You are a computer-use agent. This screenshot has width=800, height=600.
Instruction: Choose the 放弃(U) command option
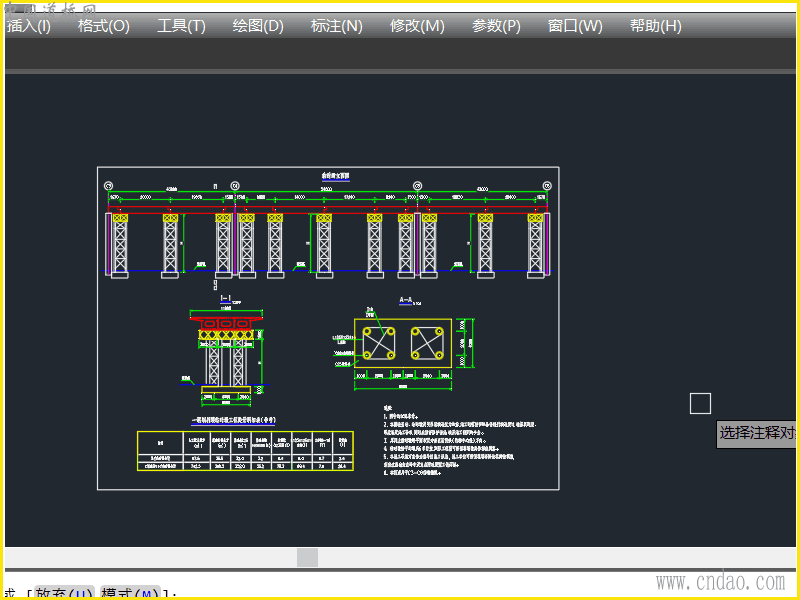tap(64, 593)
